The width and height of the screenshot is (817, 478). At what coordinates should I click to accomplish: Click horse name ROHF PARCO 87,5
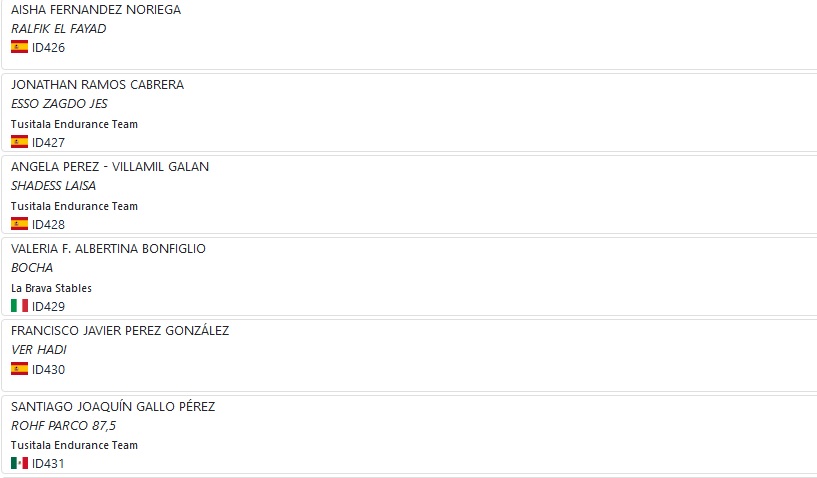click(x=63, y=426)
